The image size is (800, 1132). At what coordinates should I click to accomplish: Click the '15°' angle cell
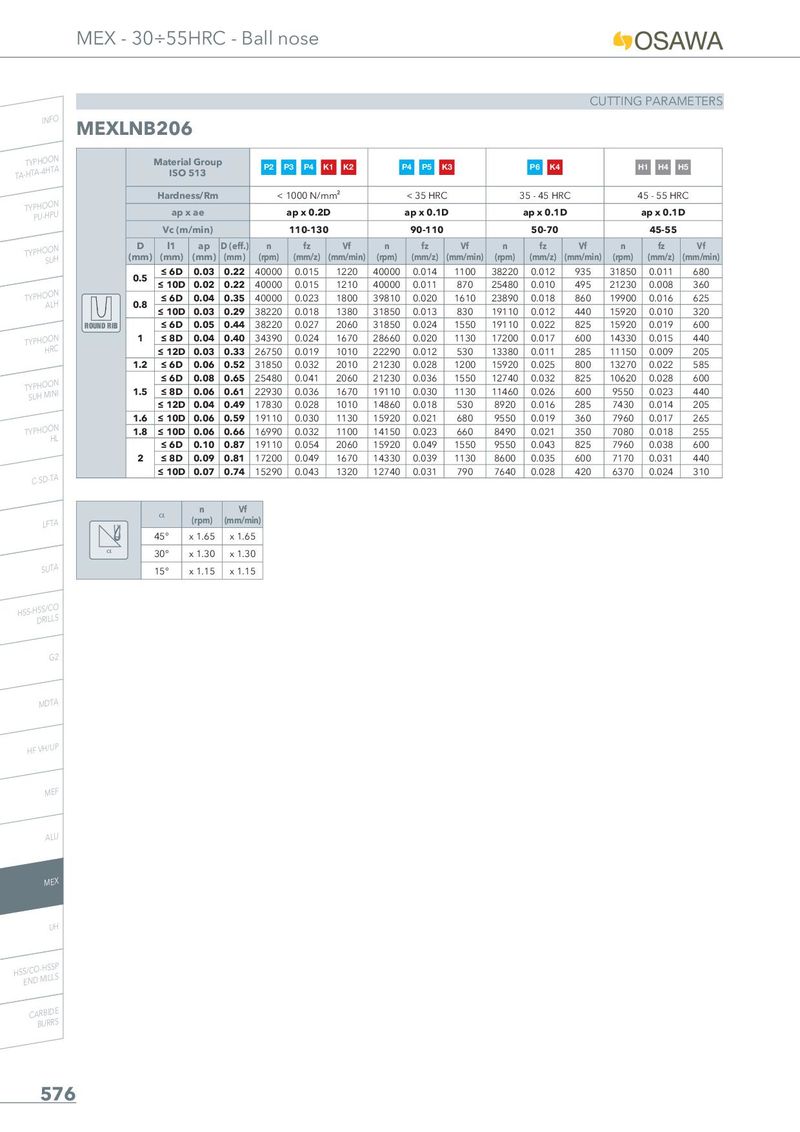point(161,571)
